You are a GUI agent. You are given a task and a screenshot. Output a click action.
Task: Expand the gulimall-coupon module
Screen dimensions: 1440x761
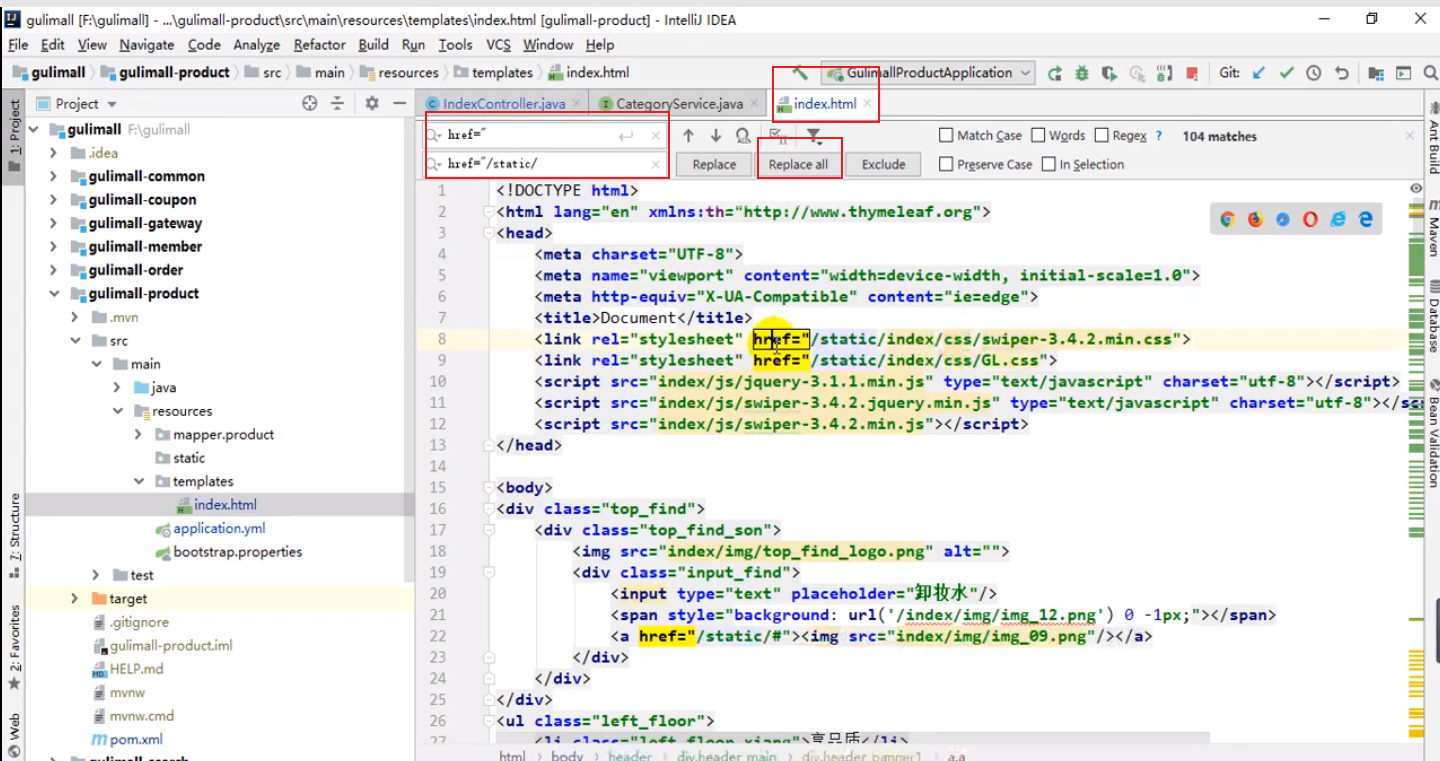pyautogui.click(x=54, y=199)
